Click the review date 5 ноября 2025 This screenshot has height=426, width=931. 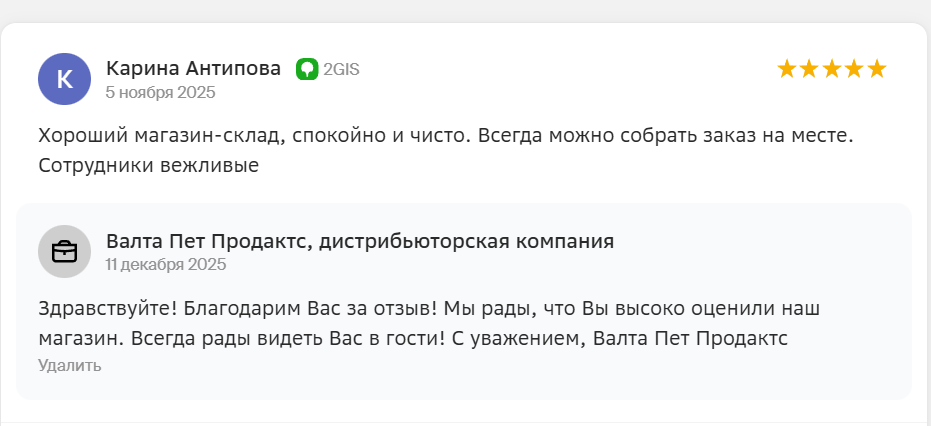pos(160,92)
